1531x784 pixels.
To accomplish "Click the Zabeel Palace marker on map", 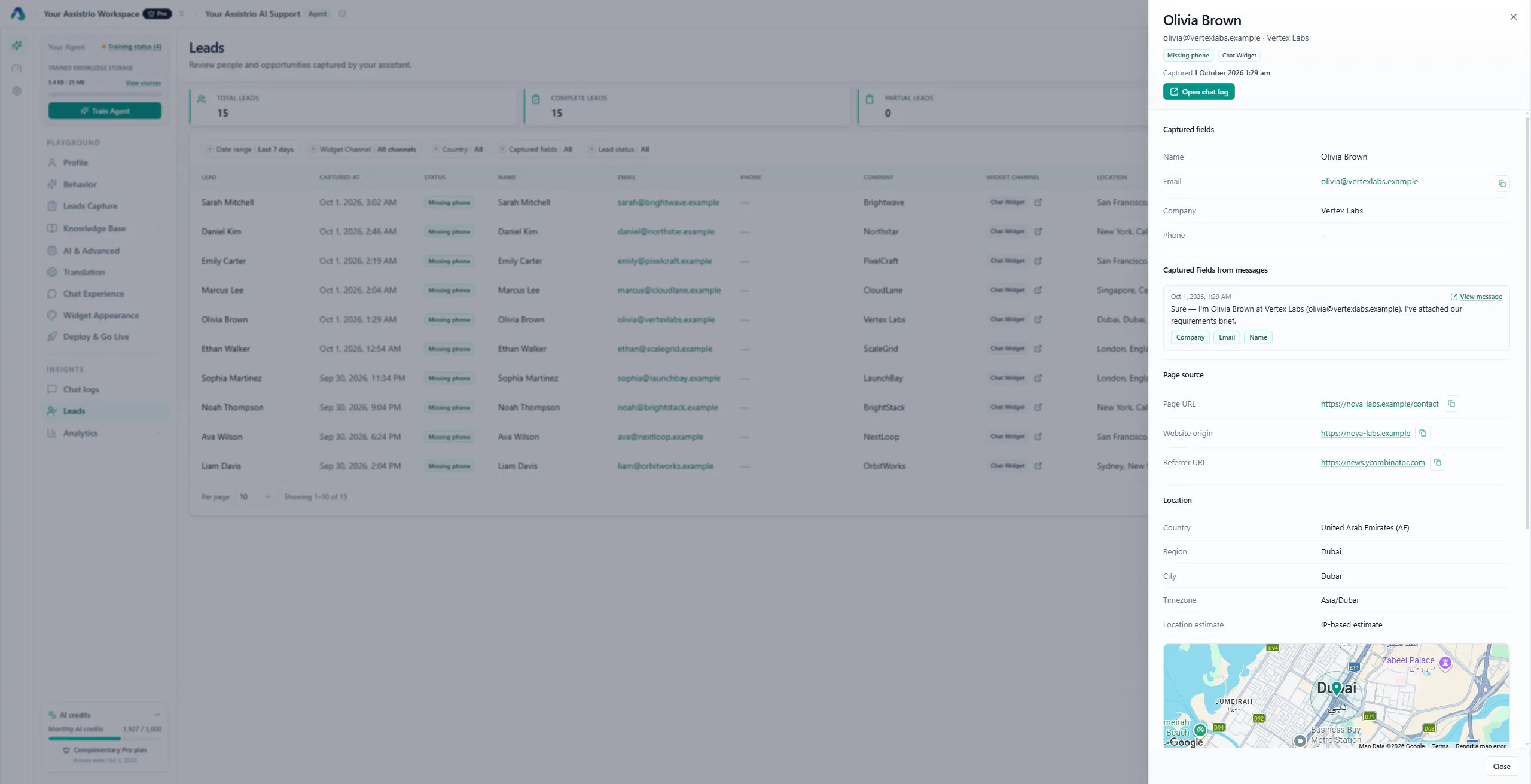I will pos(1445,662).
